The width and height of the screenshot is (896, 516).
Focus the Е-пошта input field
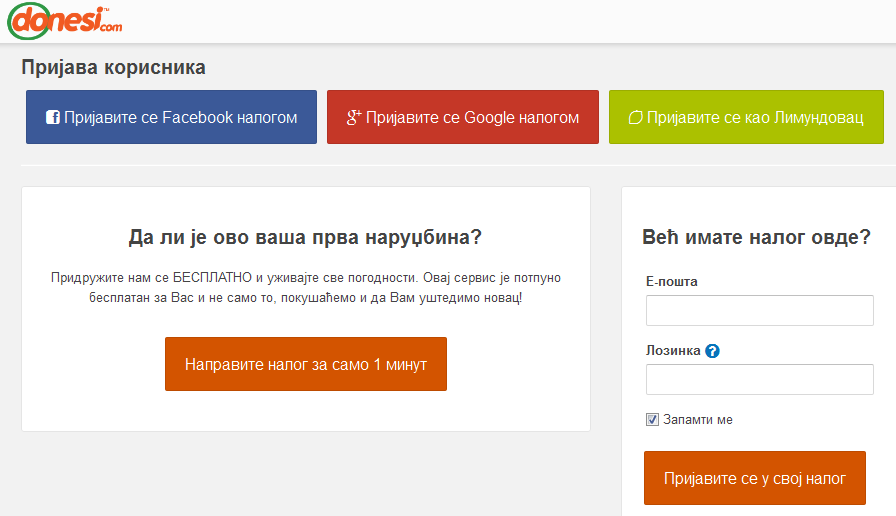[x=759, y=310]
